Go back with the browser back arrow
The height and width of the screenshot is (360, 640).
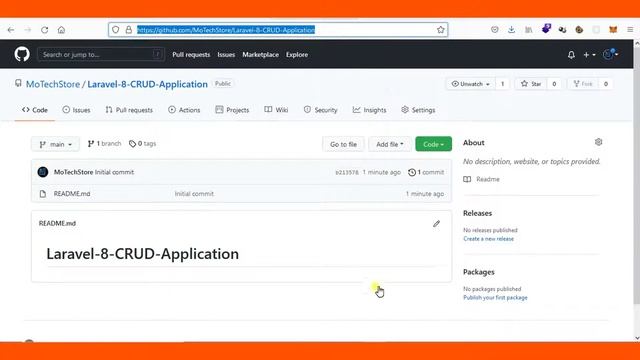click(11, 30)
